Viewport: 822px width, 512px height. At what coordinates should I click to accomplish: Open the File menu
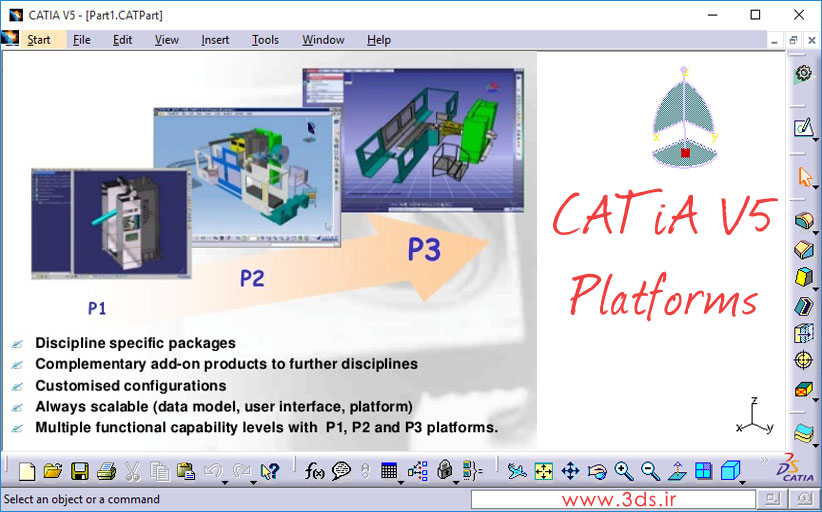[x=82, y=40]
